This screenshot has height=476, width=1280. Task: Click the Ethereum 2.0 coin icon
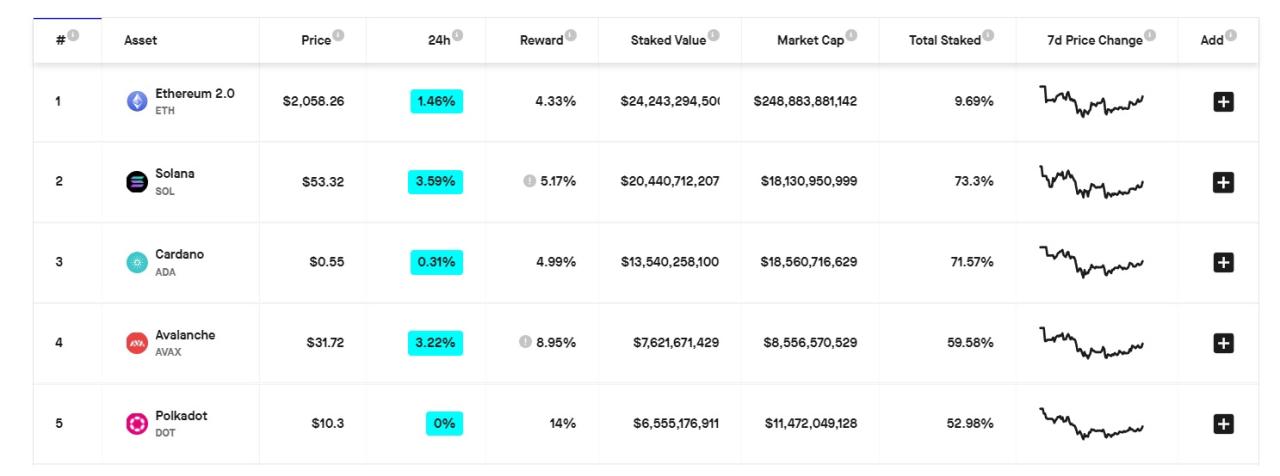(137, 101)
